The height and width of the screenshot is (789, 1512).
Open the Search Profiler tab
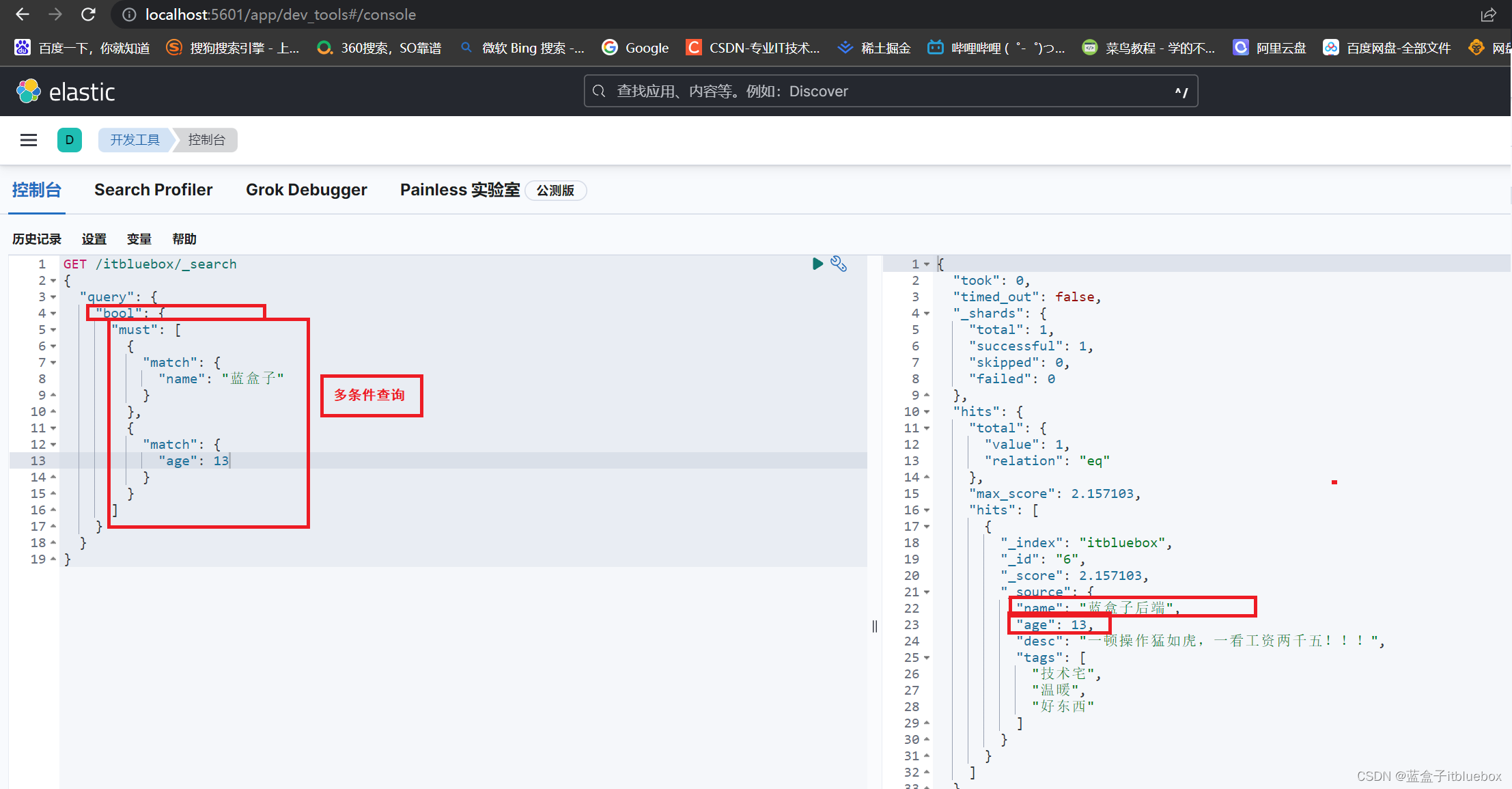(153, 190)
